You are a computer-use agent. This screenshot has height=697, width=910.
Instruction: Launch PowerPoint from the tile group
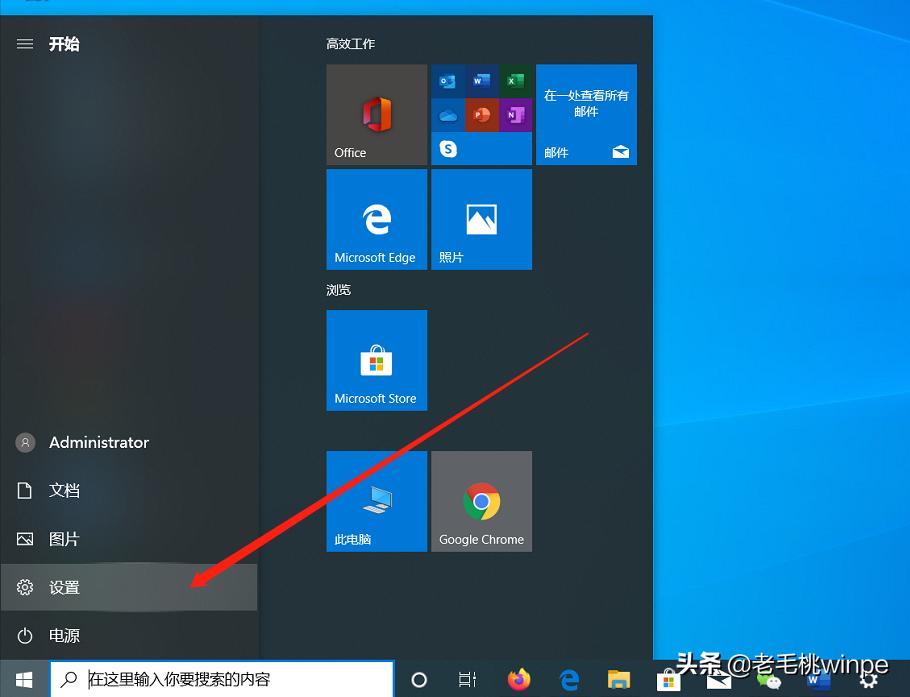coord(481,114)
